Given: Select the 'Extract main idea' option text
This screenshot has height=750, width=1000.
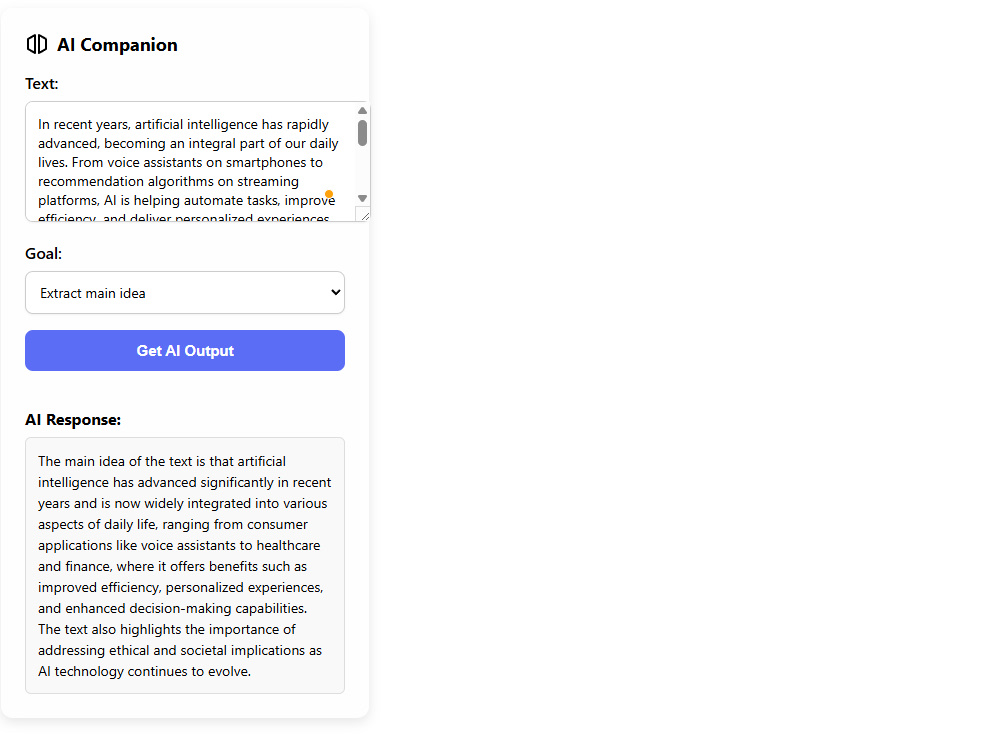Looking at the screenshot, I should tap(92, 293).
